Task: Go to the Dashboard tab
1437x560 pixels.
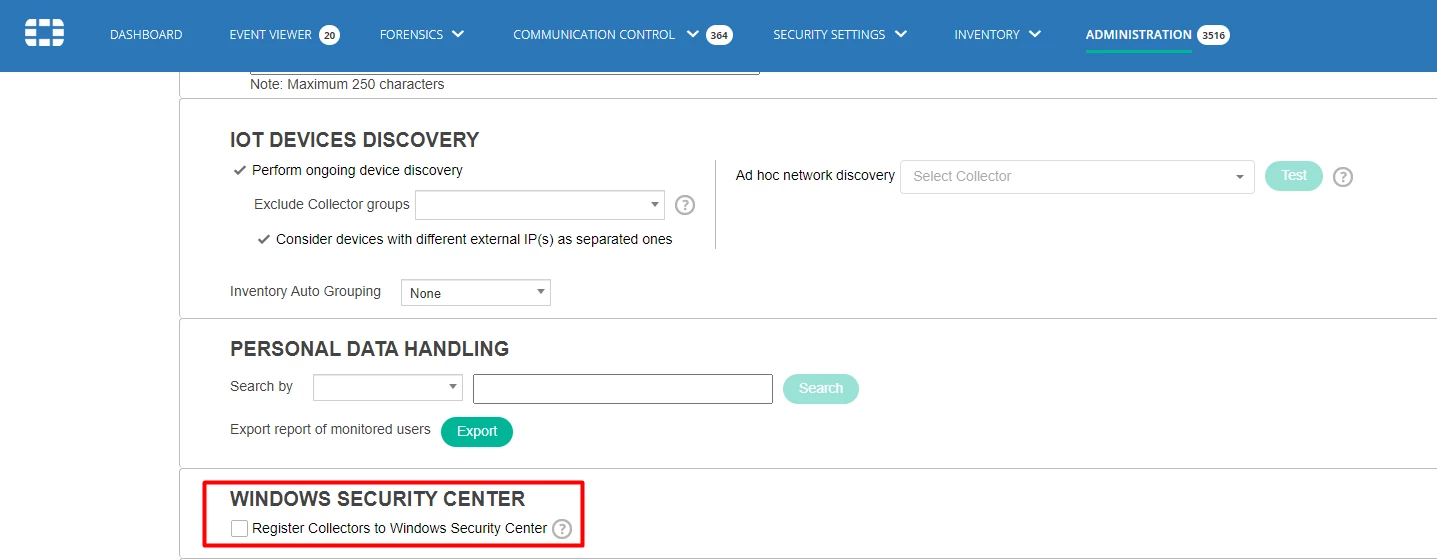Action: [146, 35]
